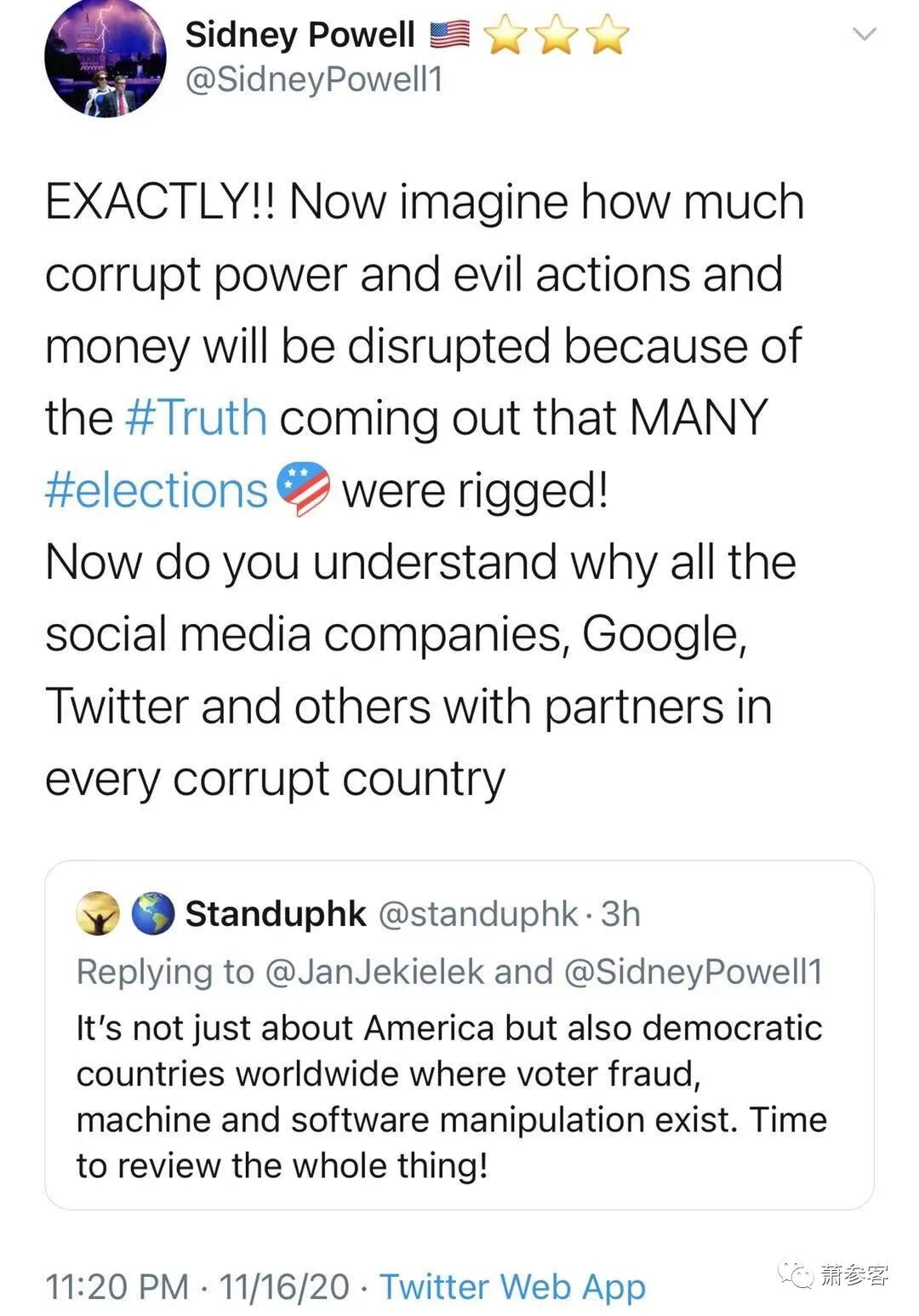Click the last gold star icon
The width and height of the screenshot is (919, 1316).
pyautogui.click(x=608, y=36)
